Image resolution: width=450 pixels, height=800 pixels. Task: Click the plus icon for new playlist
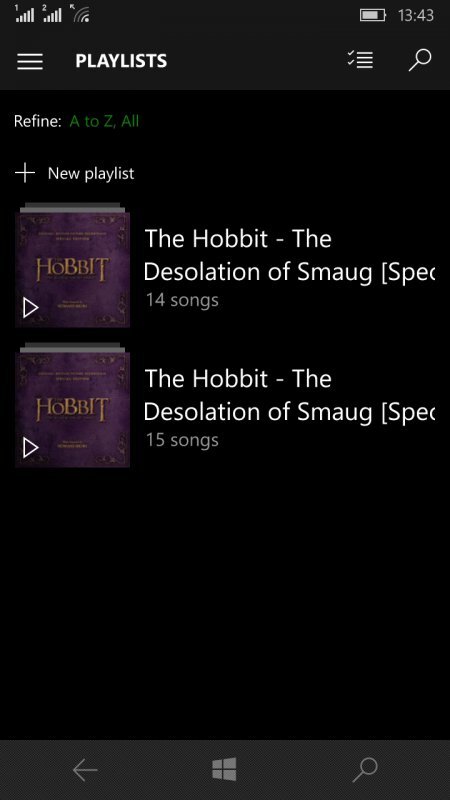pyautogui.click(x=24, y=173)
